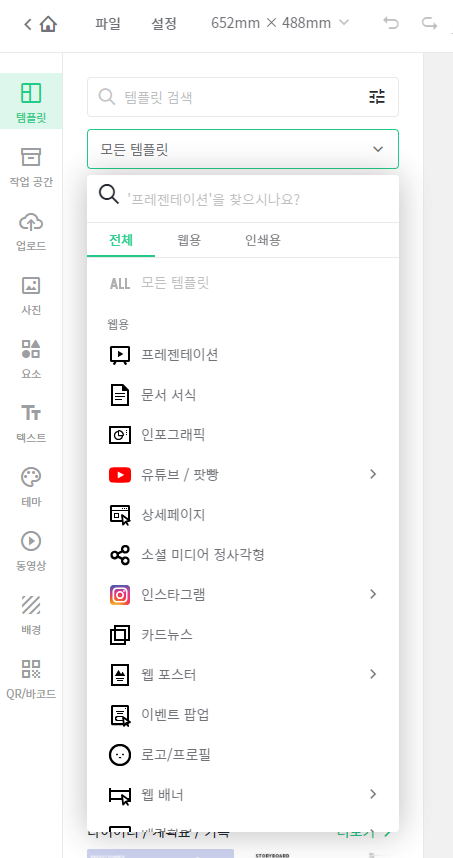Click the 웹 포스터 icon
453x858 pixels.
(120, 675)
